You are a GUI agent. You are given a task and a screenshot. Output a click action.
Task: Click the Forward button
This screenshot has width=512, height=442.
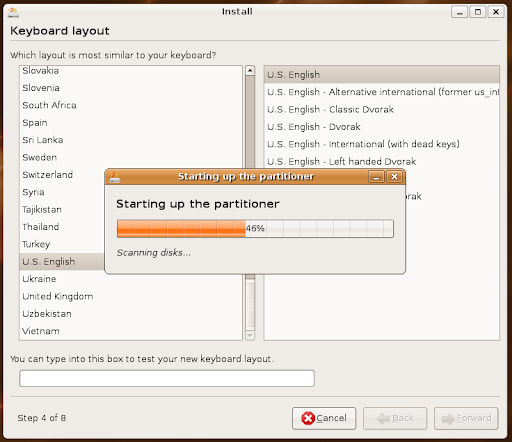466,418
